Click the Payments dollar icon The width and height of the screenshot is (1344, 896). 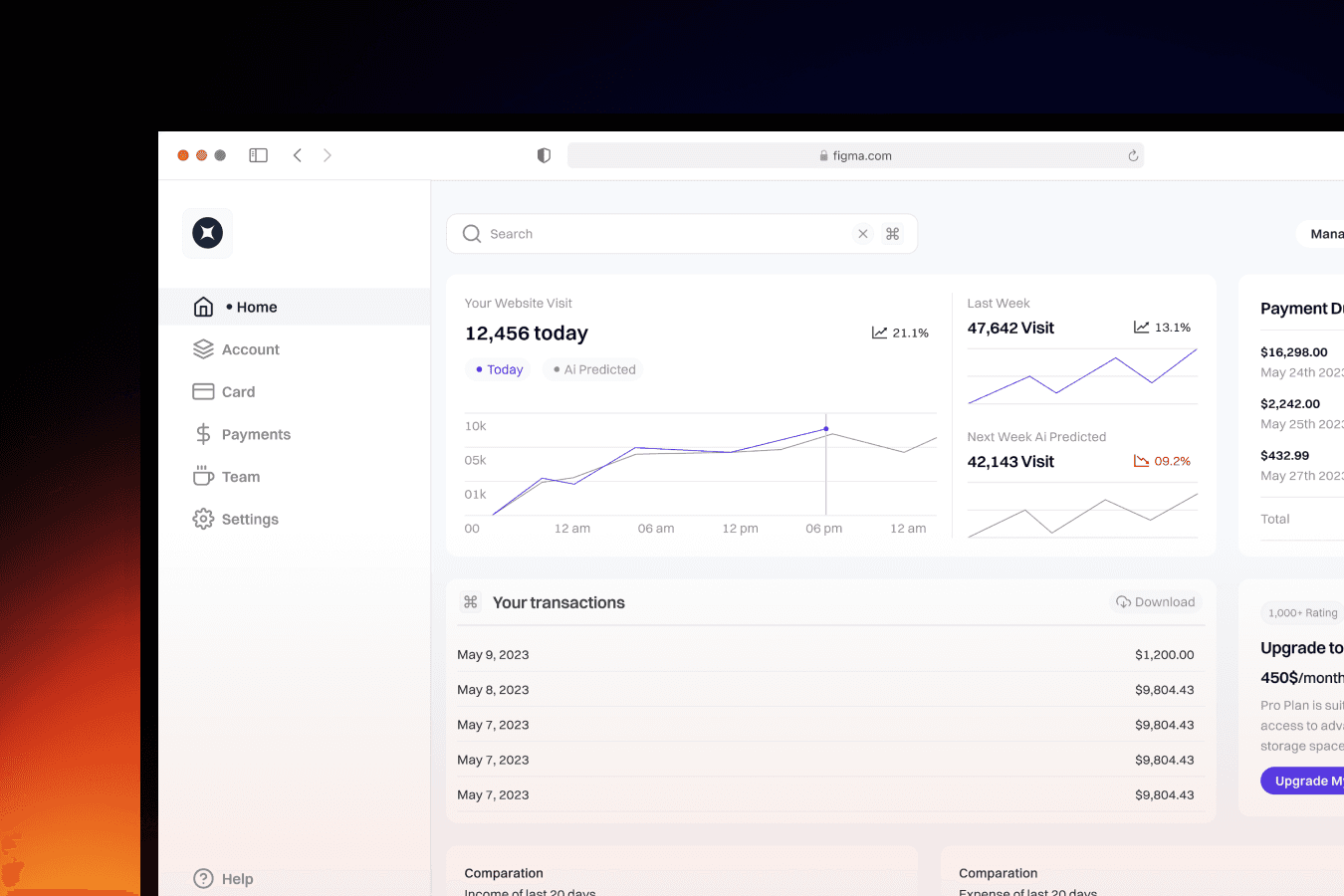[203, 434]
